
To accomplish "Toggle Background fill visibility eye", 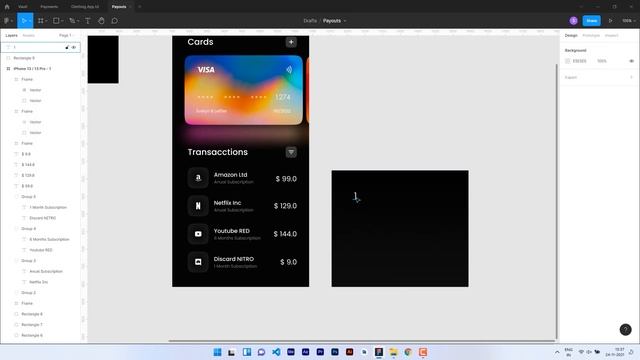I will pos(631,61).
